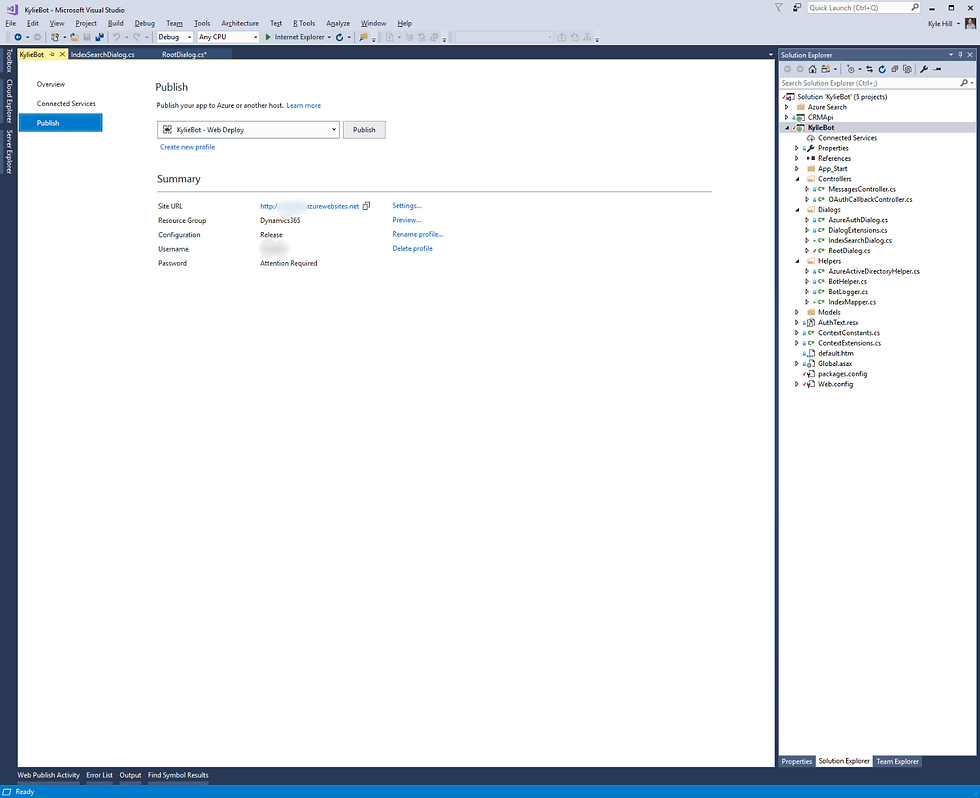
Task: Toggle Show All Files in Solution Explorer
Action: click(x=908, y=69)
